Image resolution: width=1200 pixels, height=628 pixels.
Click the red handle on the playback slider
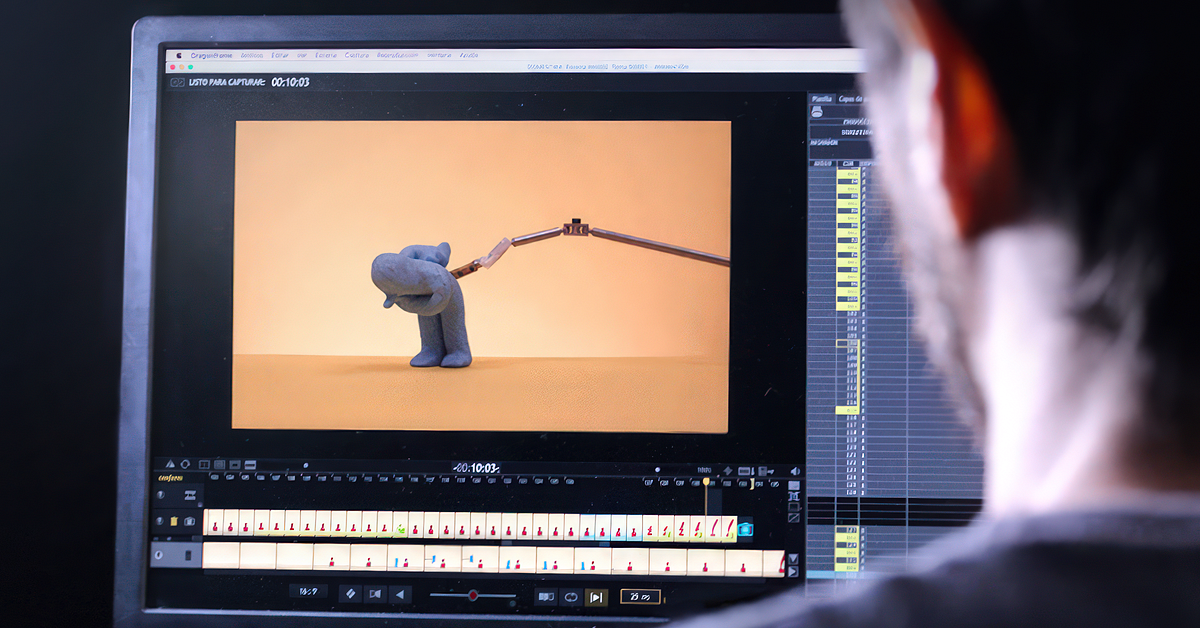(x=473, y=595)
